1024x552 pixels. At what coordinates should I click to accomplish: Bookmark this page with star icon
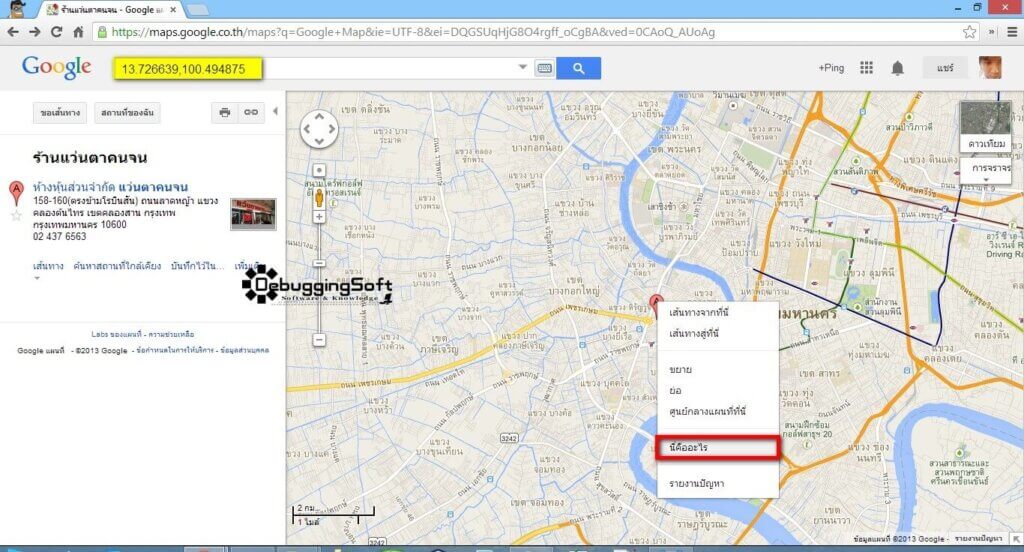pyautogui.click(x=970, y=32)
